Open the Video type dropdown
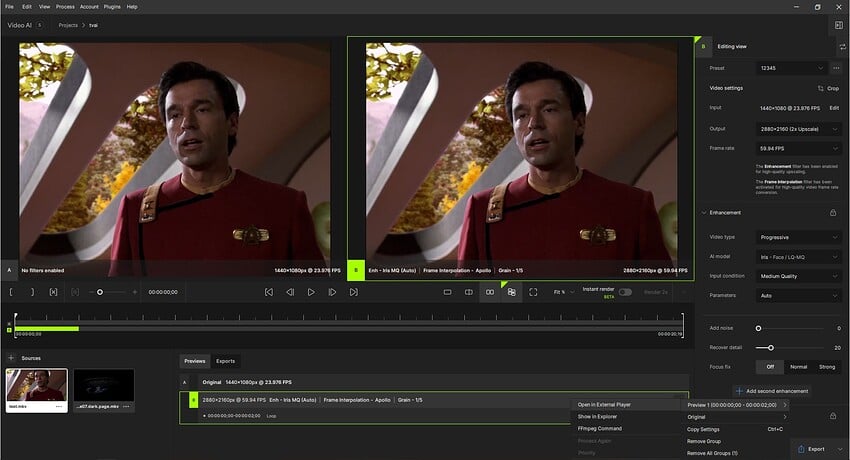The width and height of the screenshot is (850, 460). (x=799, y=237)
